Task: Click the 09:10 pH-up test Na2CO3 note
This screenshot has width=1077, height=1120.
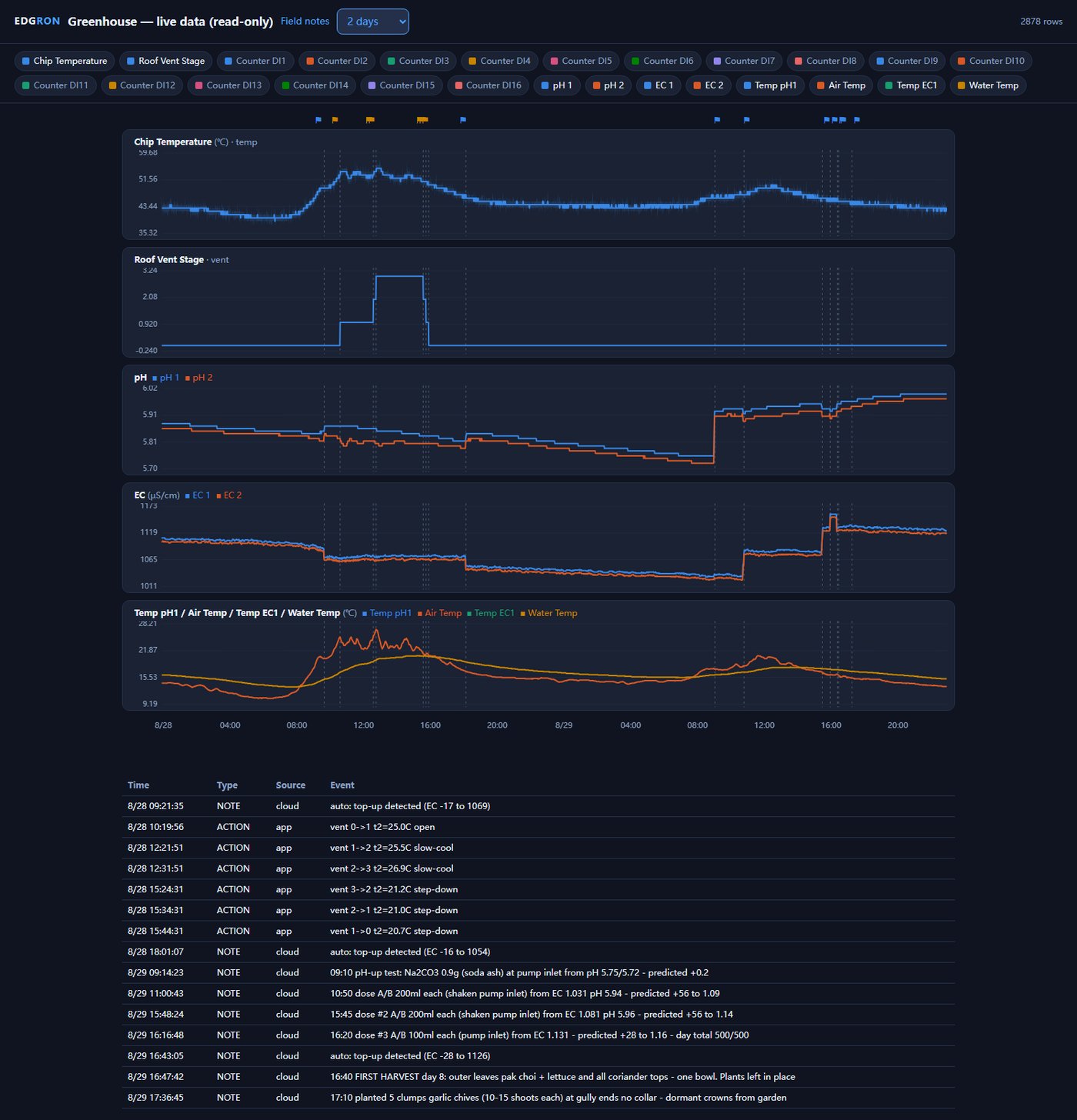Action: (x=519, y=972)
